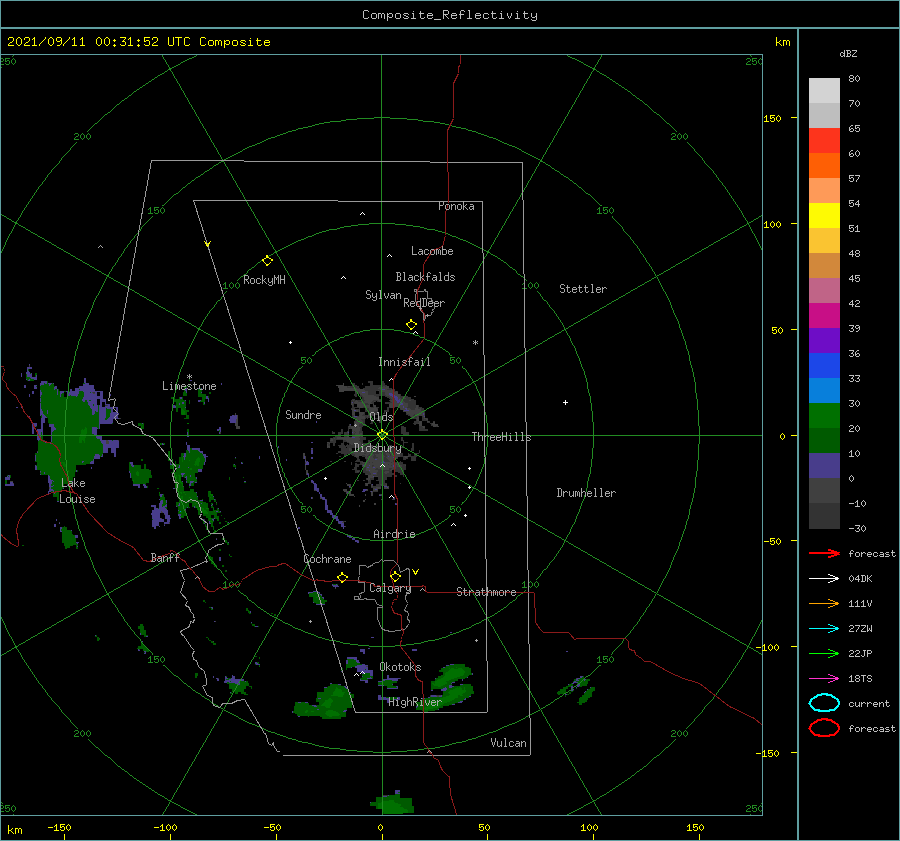Viewport: 900px width, 841px height.
Task: Pick the yellow 51–54 dBZ swatch
Action: (824, 216)
